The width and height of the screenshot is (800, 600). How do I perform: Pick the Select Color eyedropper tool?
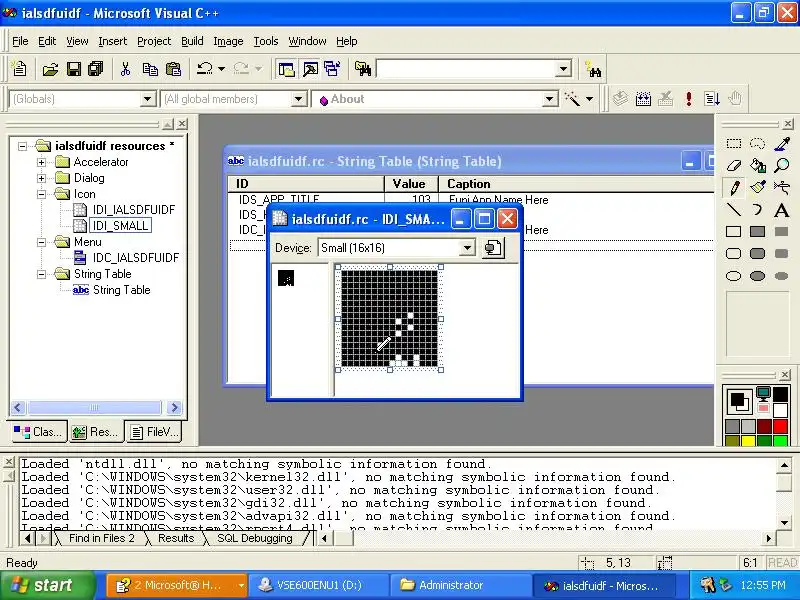click(x=782, y=143)
